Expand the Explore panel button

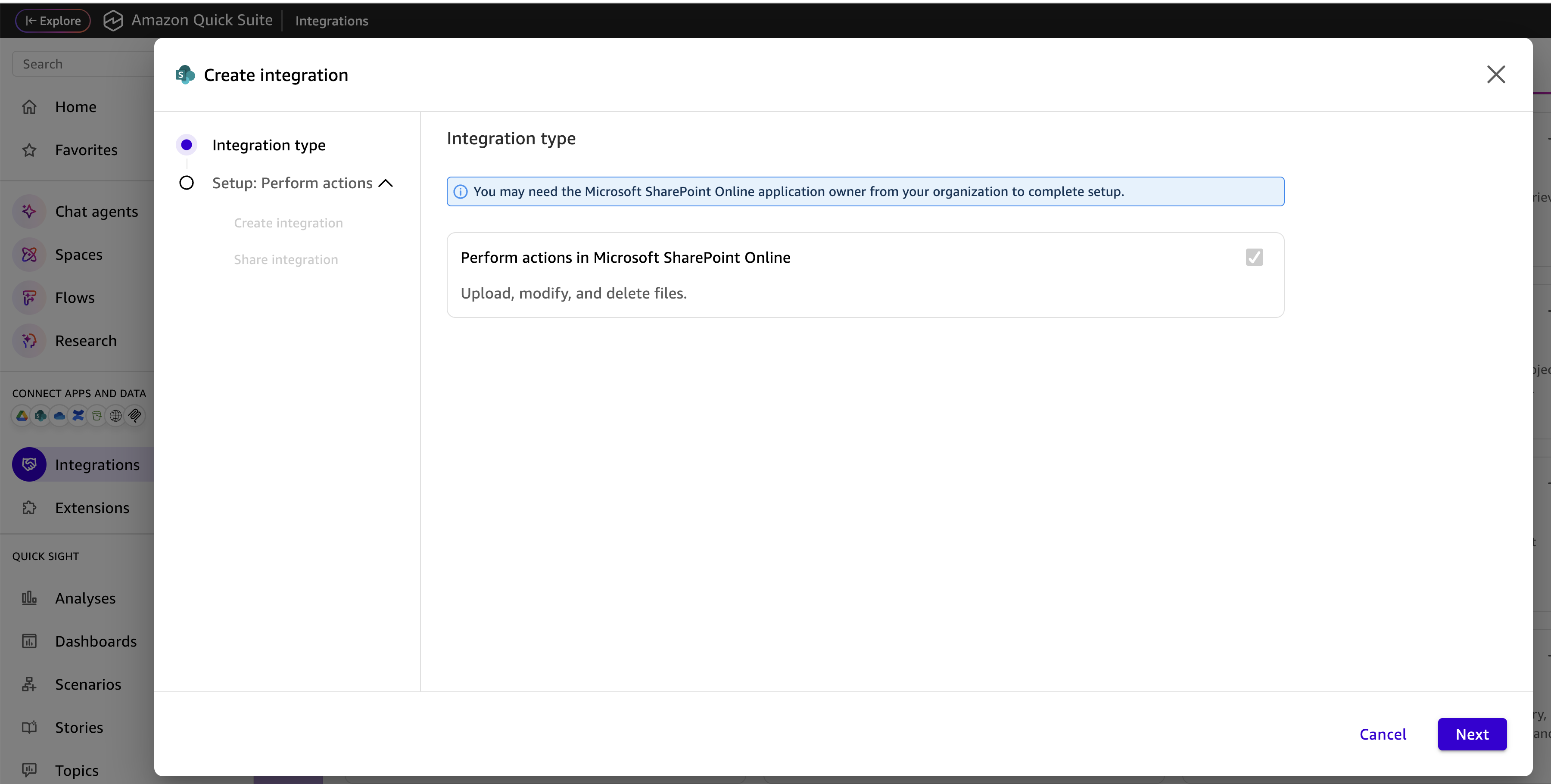(x=52, y=20)
